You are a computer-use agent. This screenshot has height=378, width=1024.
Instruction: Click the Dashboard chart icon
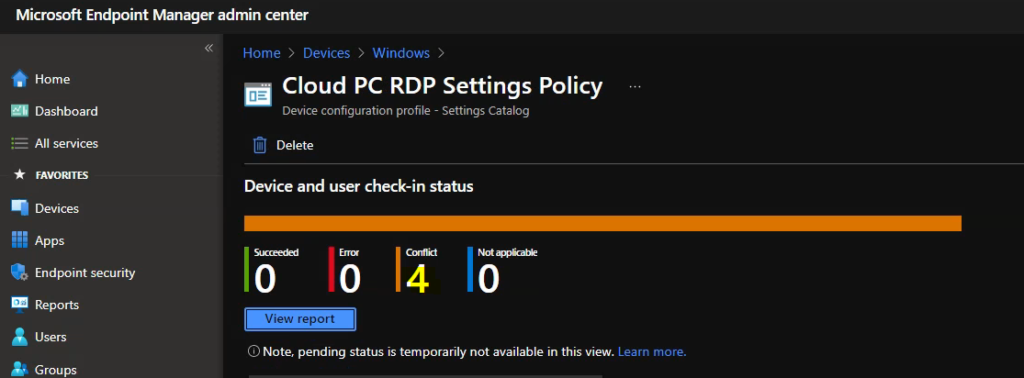pyautogui.click(x=20, y=111)
